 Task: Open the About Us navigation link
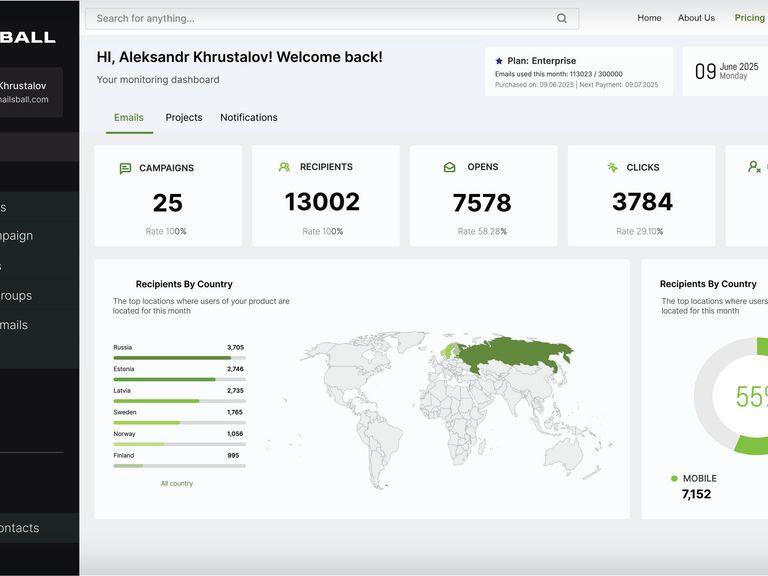696,18
